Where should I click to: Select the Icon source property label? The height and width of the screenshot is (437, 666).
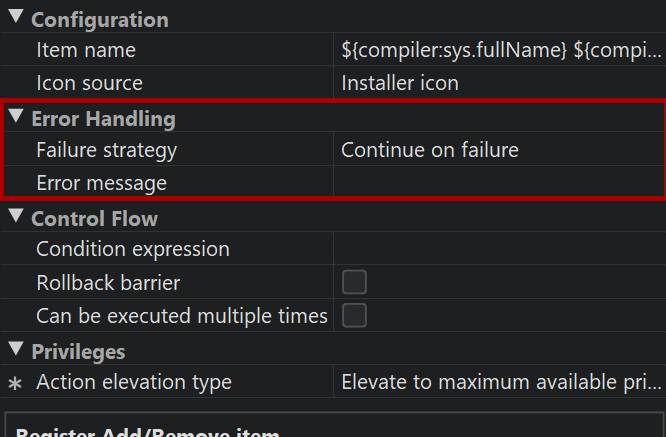pyautogui.click(x=89, y=83)
